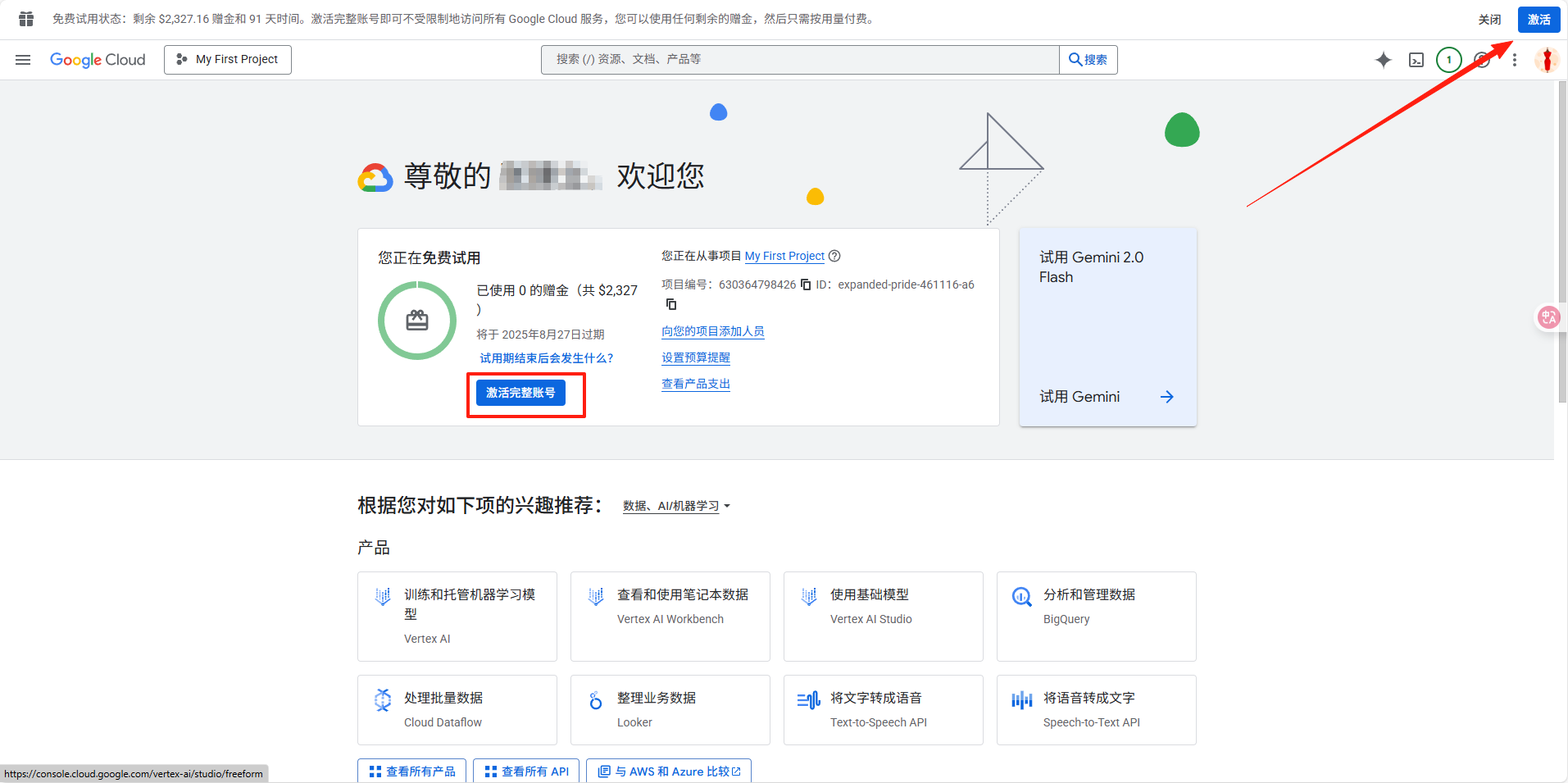Click the gift icon in banner
Image resolution: width=1568 pixels, height=783 pixels.
tap(26, 19)
